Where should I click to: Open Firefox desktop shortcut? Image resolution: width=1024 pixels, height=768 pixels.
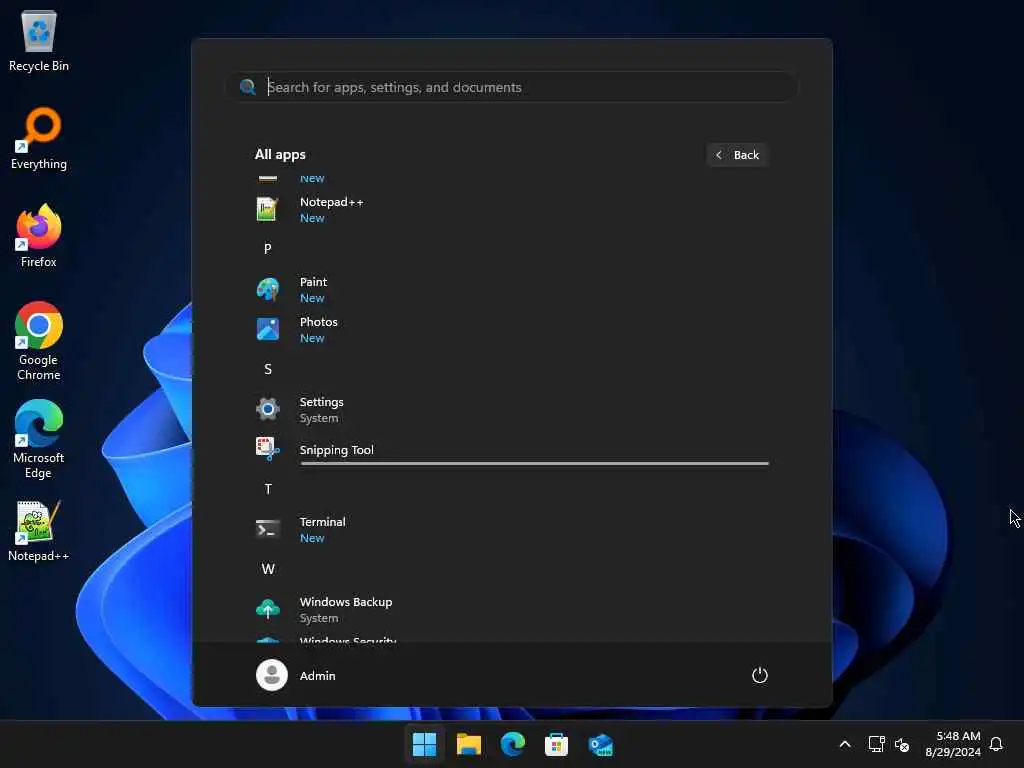39,236
